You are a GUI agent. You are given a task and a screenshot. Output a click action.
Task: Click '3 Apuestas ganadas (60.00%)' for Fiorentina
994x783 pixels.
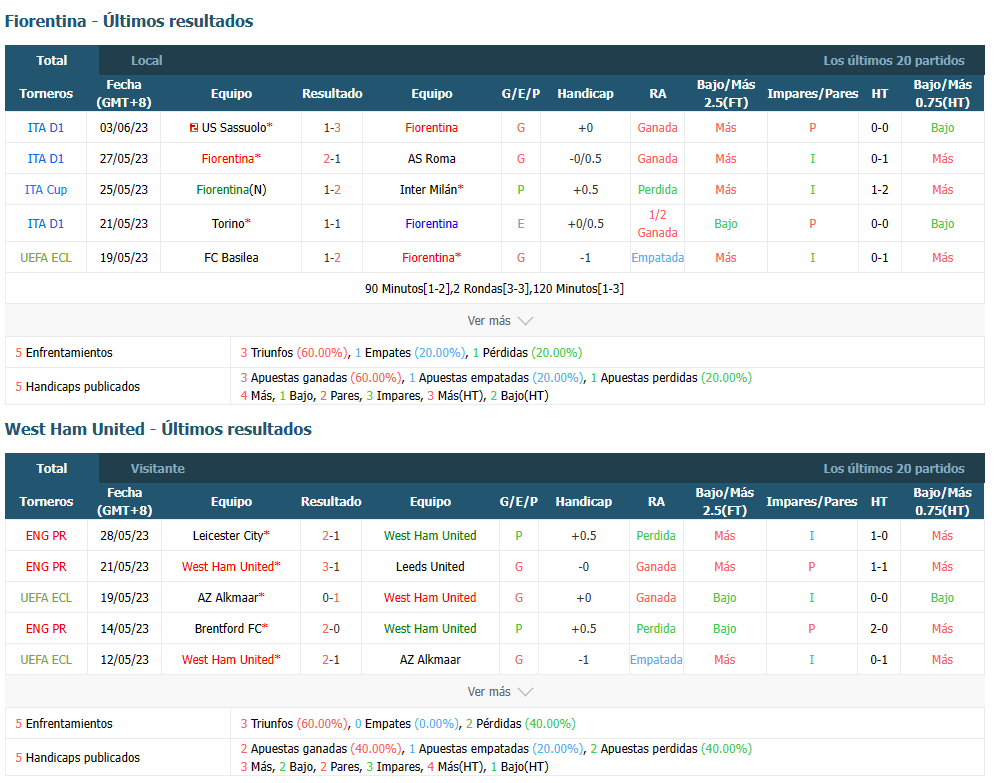coord(321,378)
